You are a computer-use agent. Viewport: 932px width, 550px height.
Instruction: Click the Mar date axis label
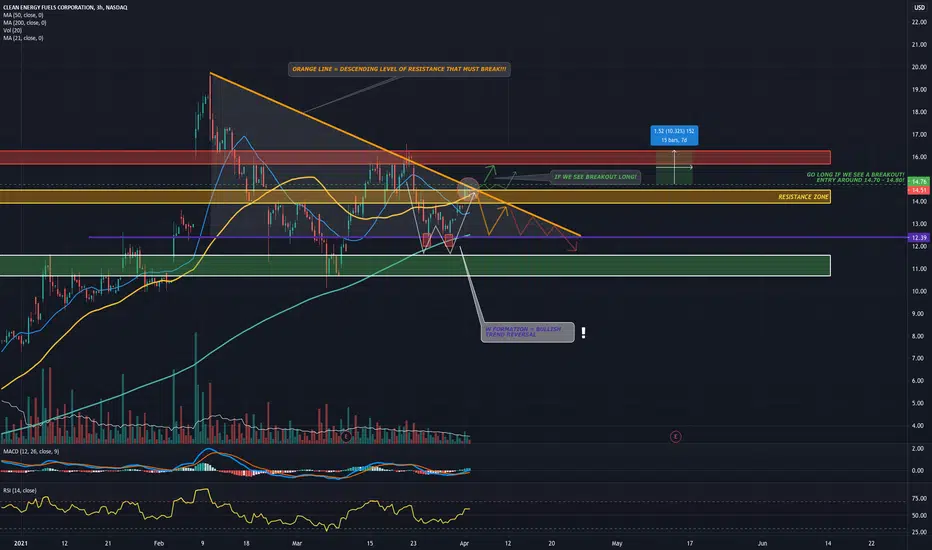(x=297, y=543)
